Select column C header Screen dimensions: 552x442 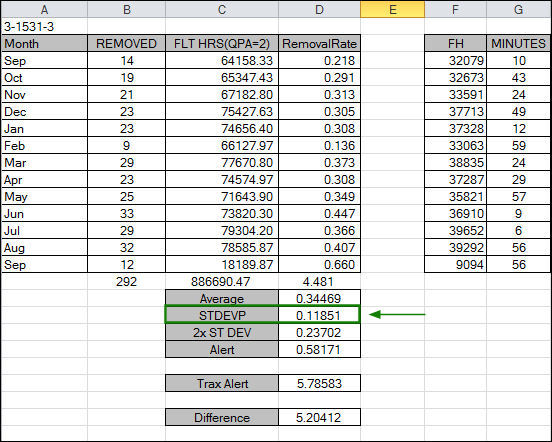pyautogui.click(x=222, y=9)
